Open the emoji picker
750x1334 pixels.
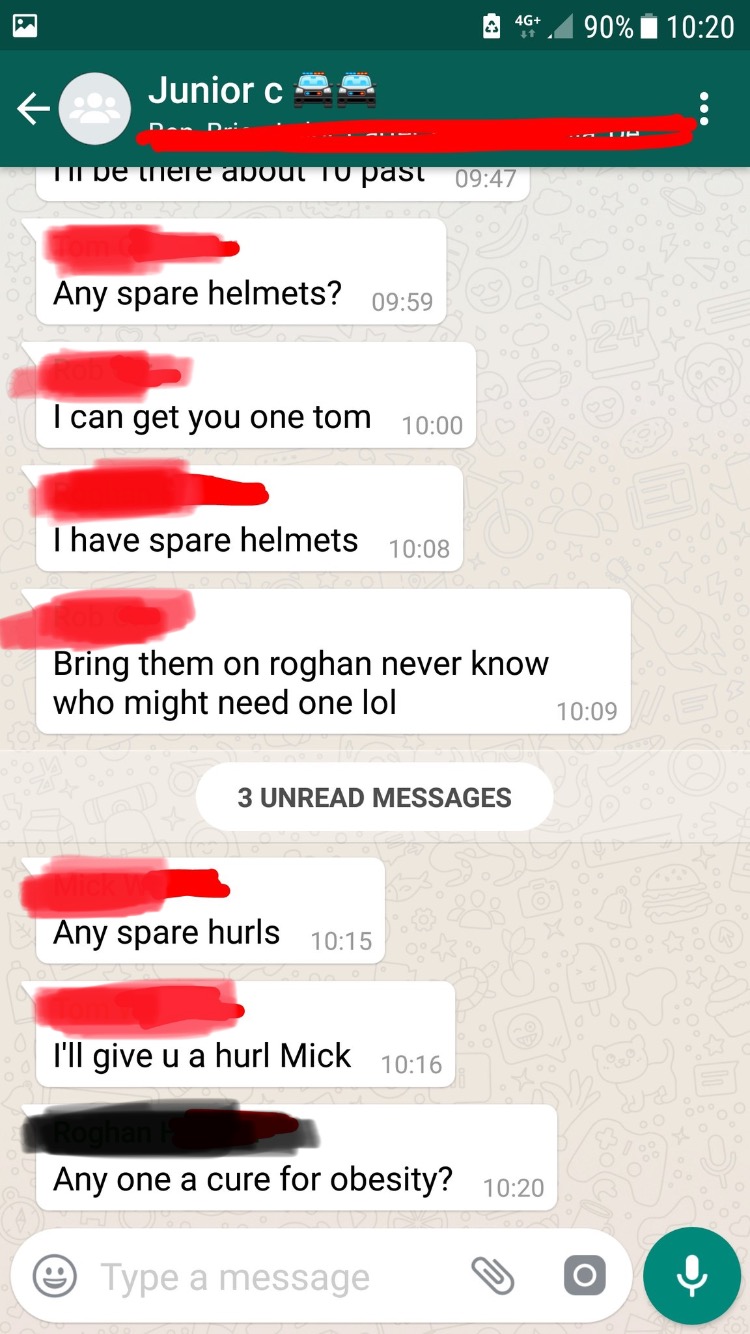tap(55, 1276)
